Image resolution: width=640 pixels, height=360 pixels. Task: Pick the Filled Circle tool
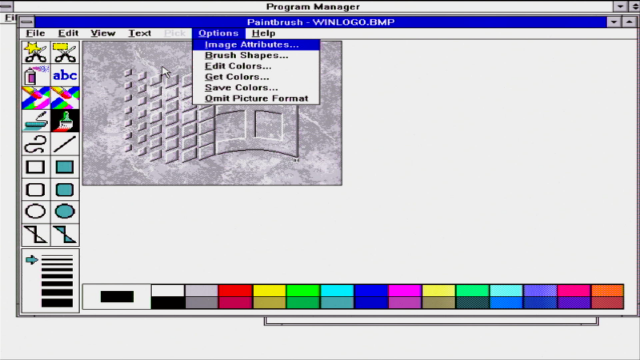[x=65, y=211]
